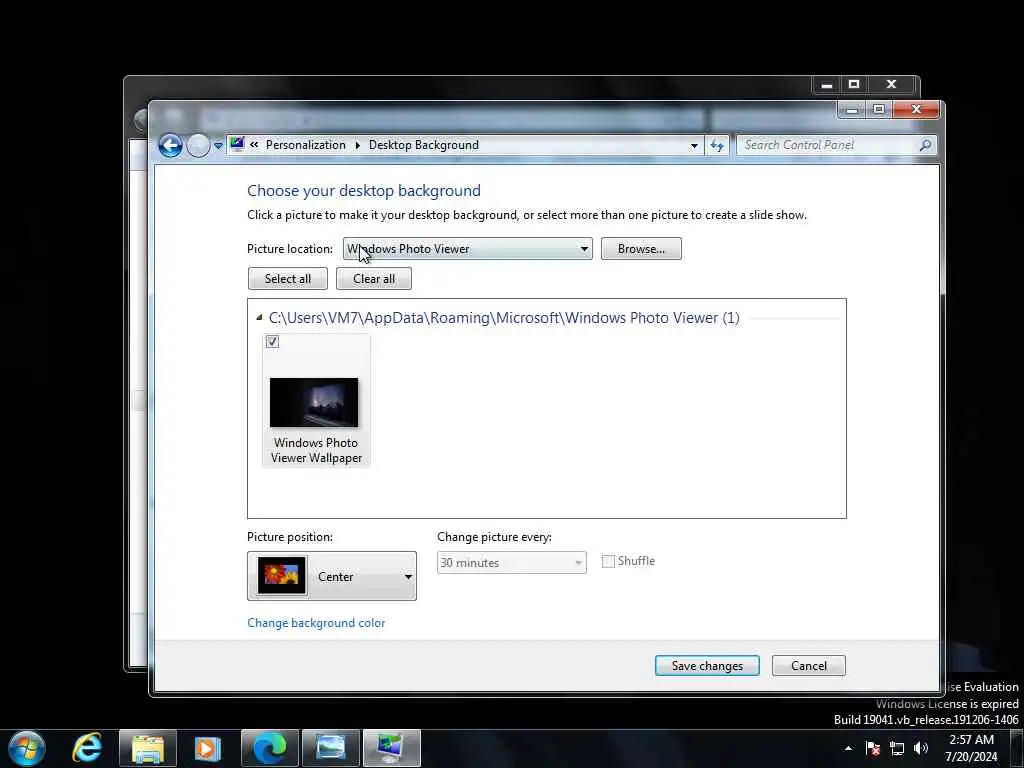Screen dimensions: 1024x768
Task: Open the volume speaker tray icon
Action: [921, 748]
